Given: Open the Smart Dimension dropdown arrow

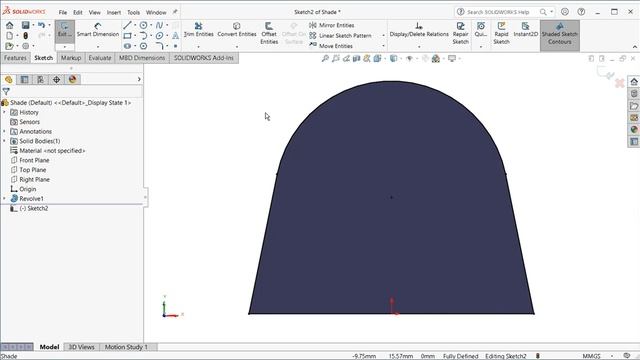Looking at the screenshot, I should [x=98, y=47].
